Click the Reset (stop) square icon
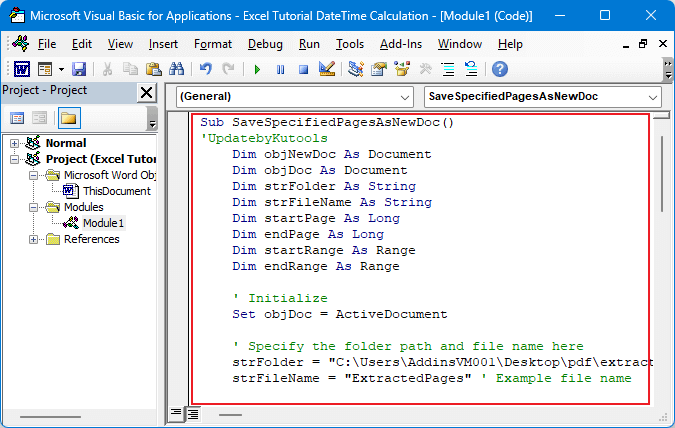The width and height of the screenshot is (675, 428). pos(302,69)
